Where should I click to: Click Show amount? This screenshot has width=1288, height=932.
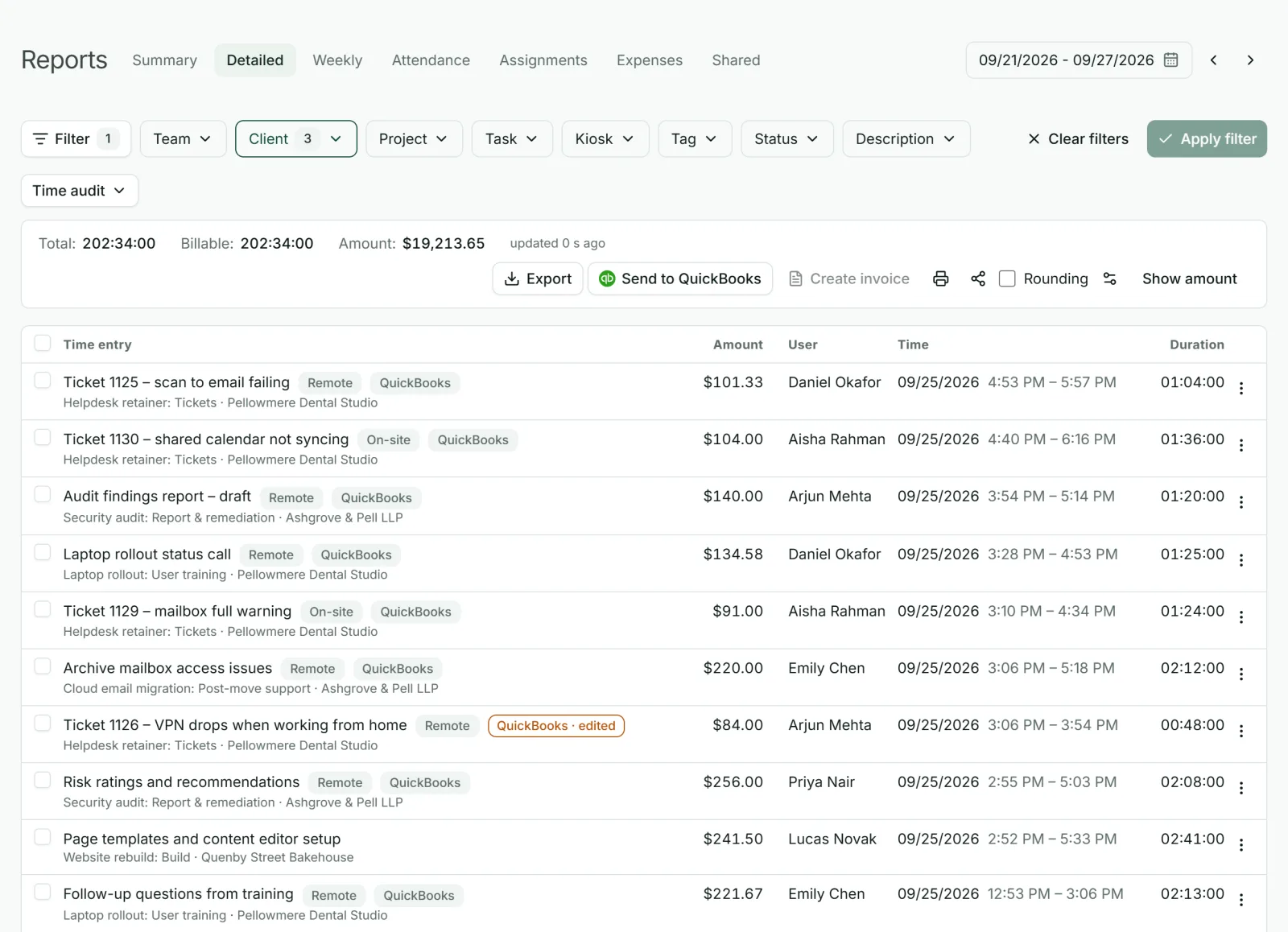pos(1190,278)
